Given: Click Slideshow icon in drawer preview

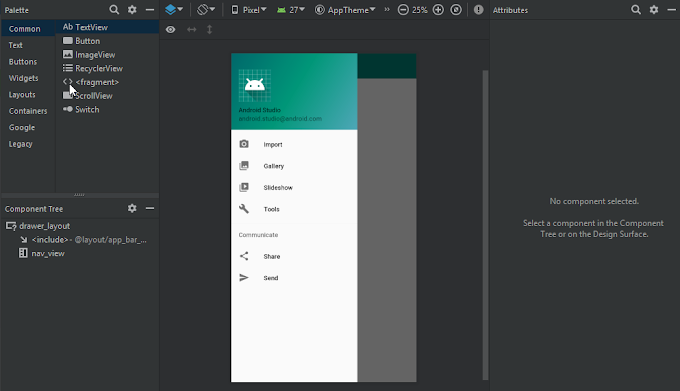Looking at the screenshot, I should tap(244, 187).
